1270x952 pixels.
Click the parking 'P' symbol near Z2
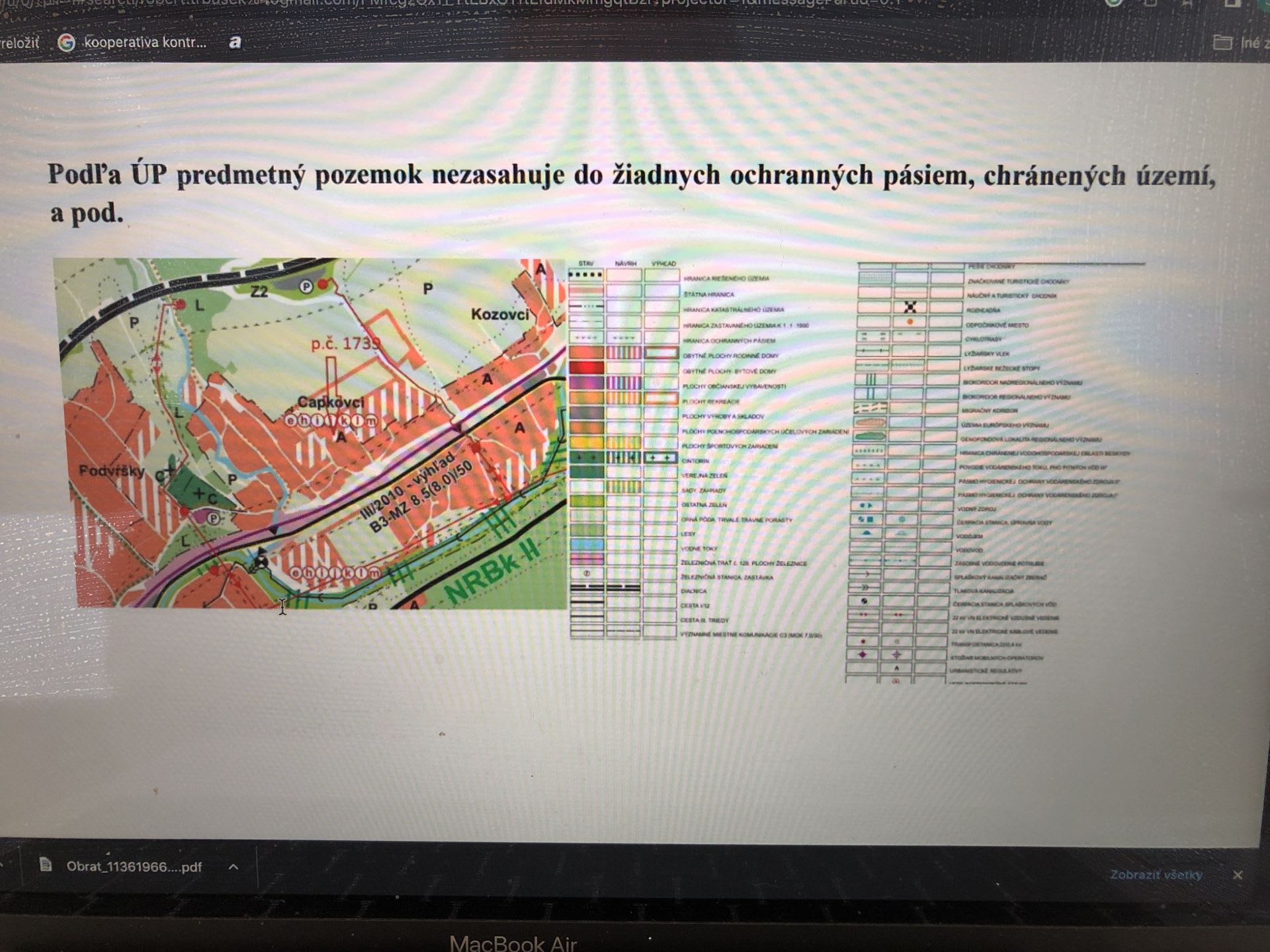pos(306,286)
